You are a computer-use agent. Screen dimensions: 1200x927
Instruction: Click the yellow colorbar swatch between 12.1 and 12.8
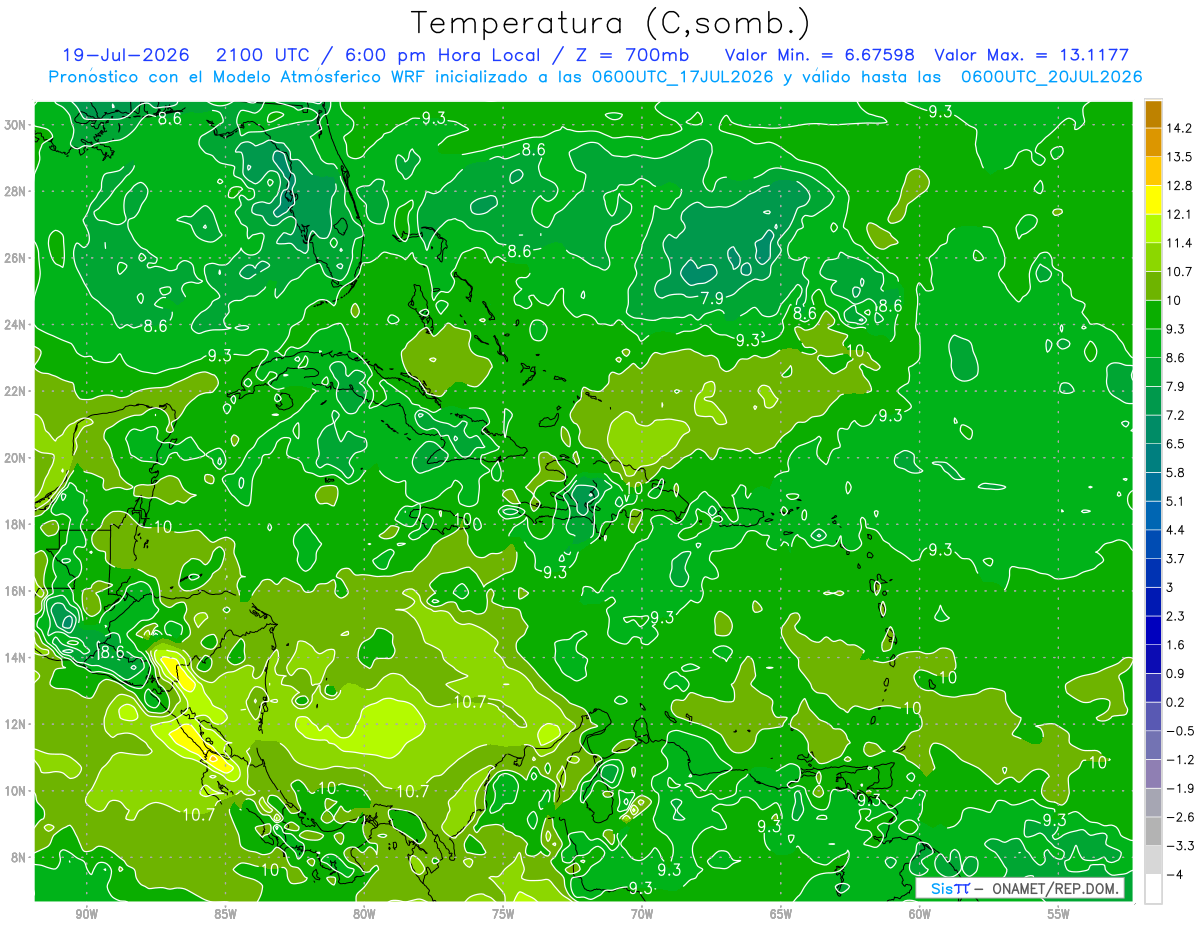1153,200
